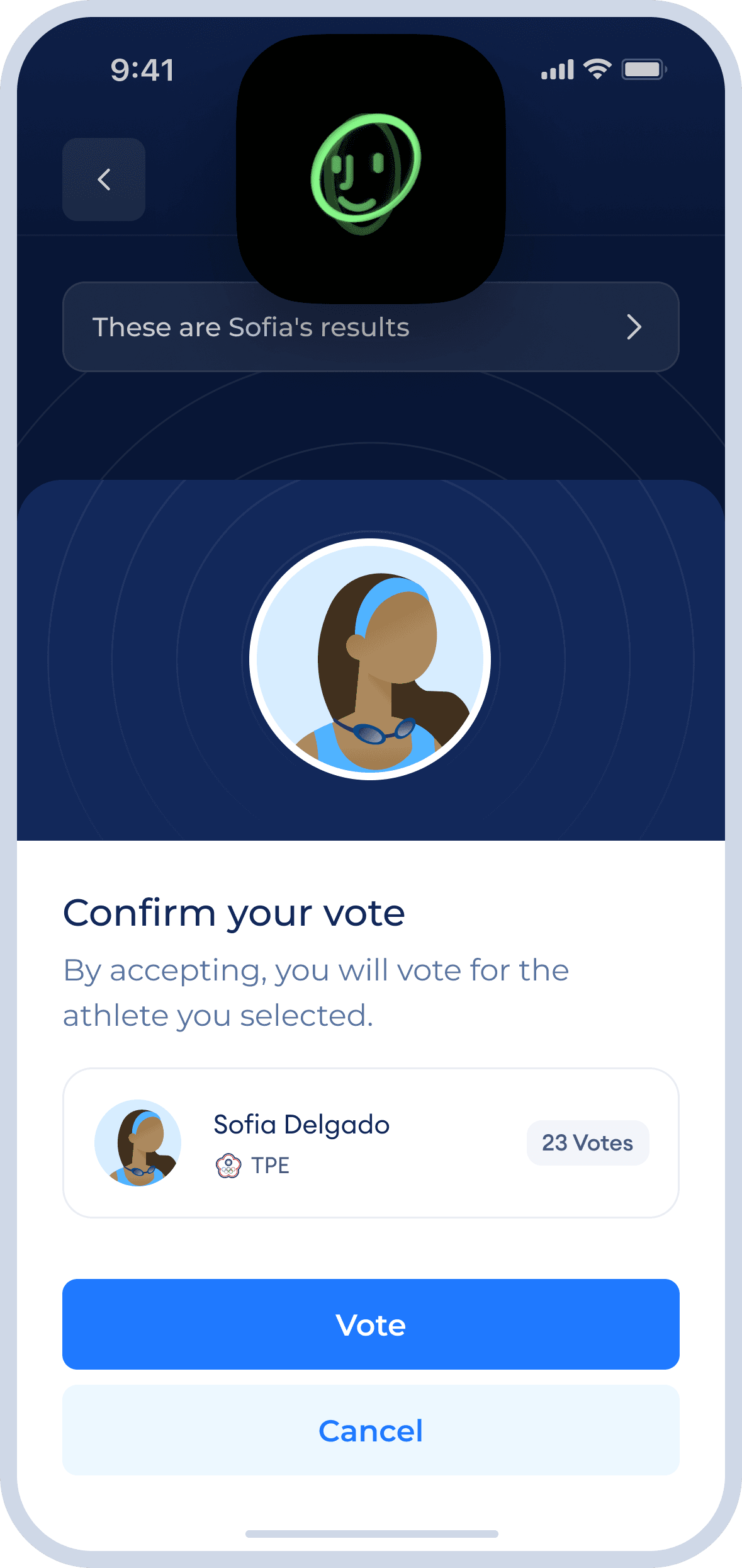This screenshot has height=1568, width=742.
Task: Tap the 23 Votes badge
Action: pyautogui.click(x=587, y=1143)
